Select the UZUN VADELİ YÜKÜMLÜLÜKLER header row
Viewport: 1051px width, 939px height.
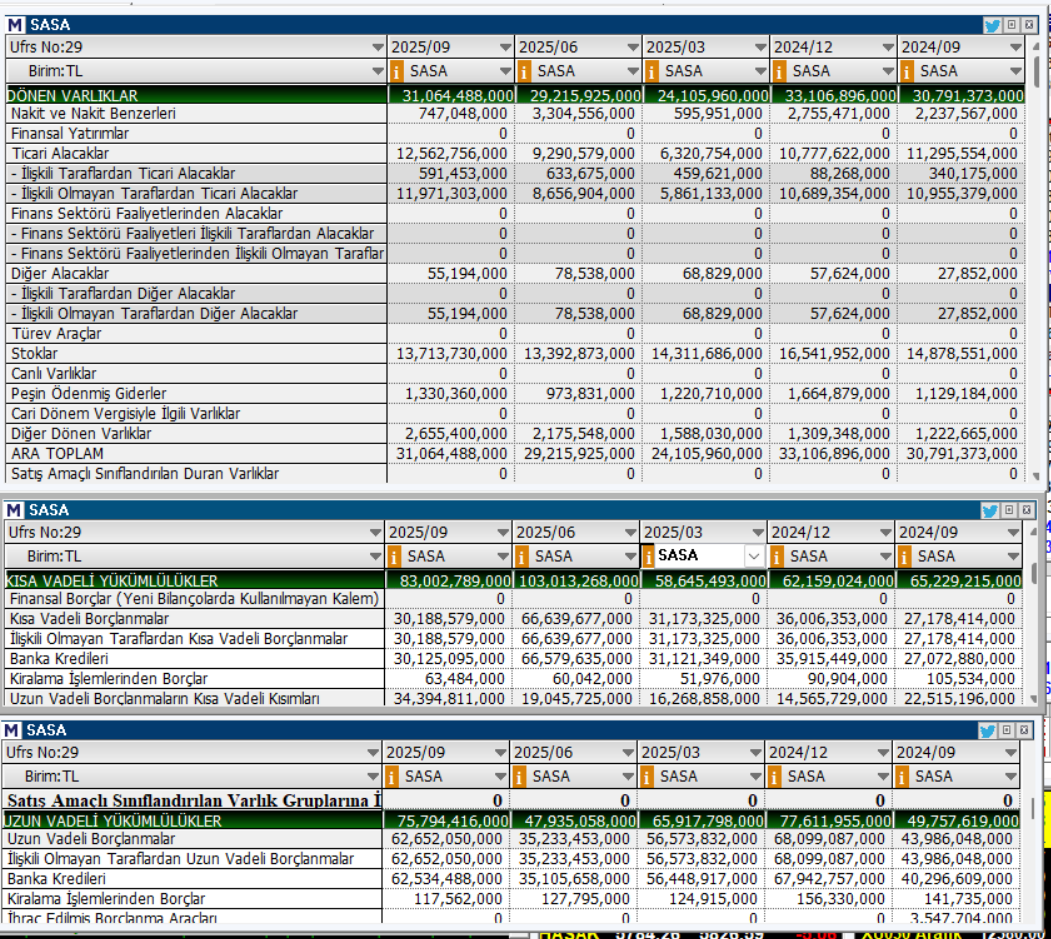point(192,820)
